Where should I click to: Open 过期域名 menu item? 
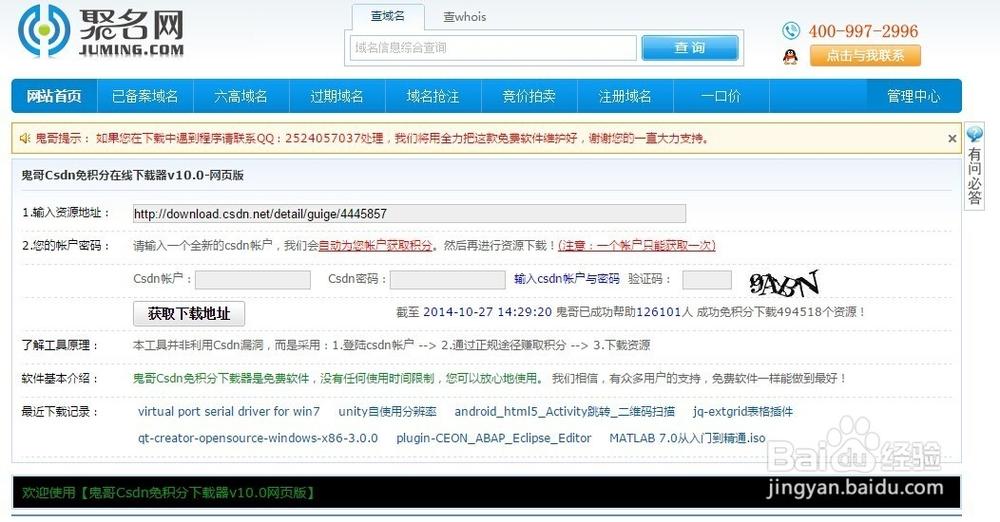(337, 96)
